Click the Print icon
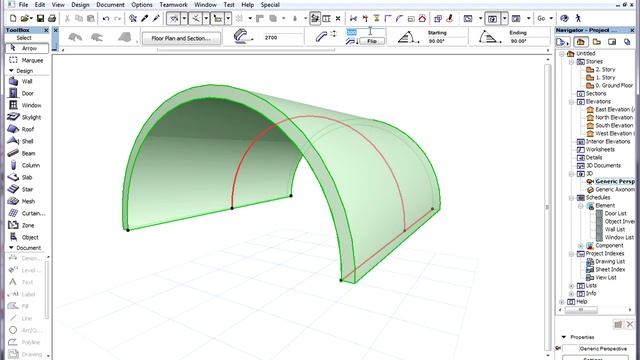 point(52,18)
